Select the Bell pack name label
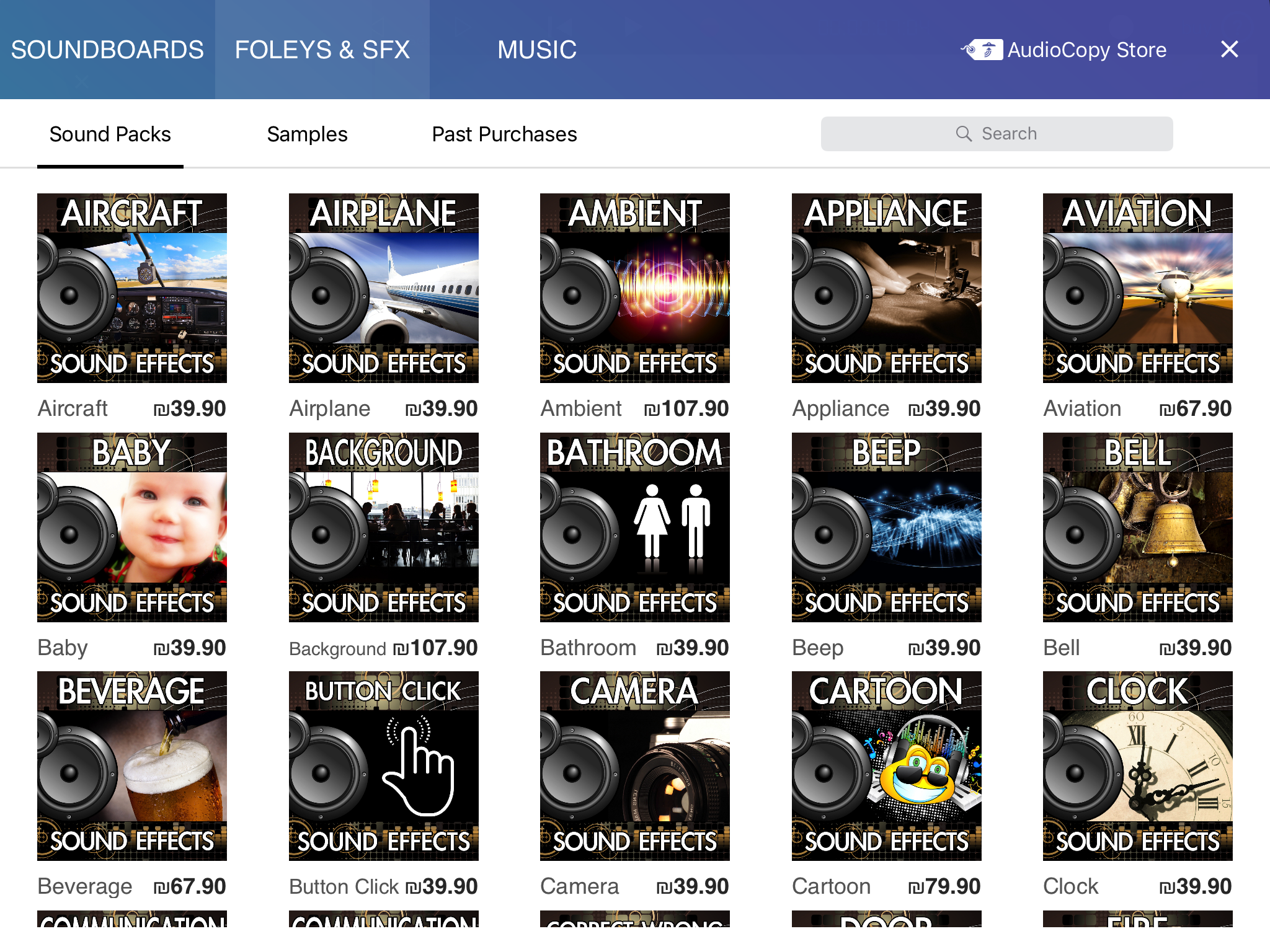 tap(1062, 648)
